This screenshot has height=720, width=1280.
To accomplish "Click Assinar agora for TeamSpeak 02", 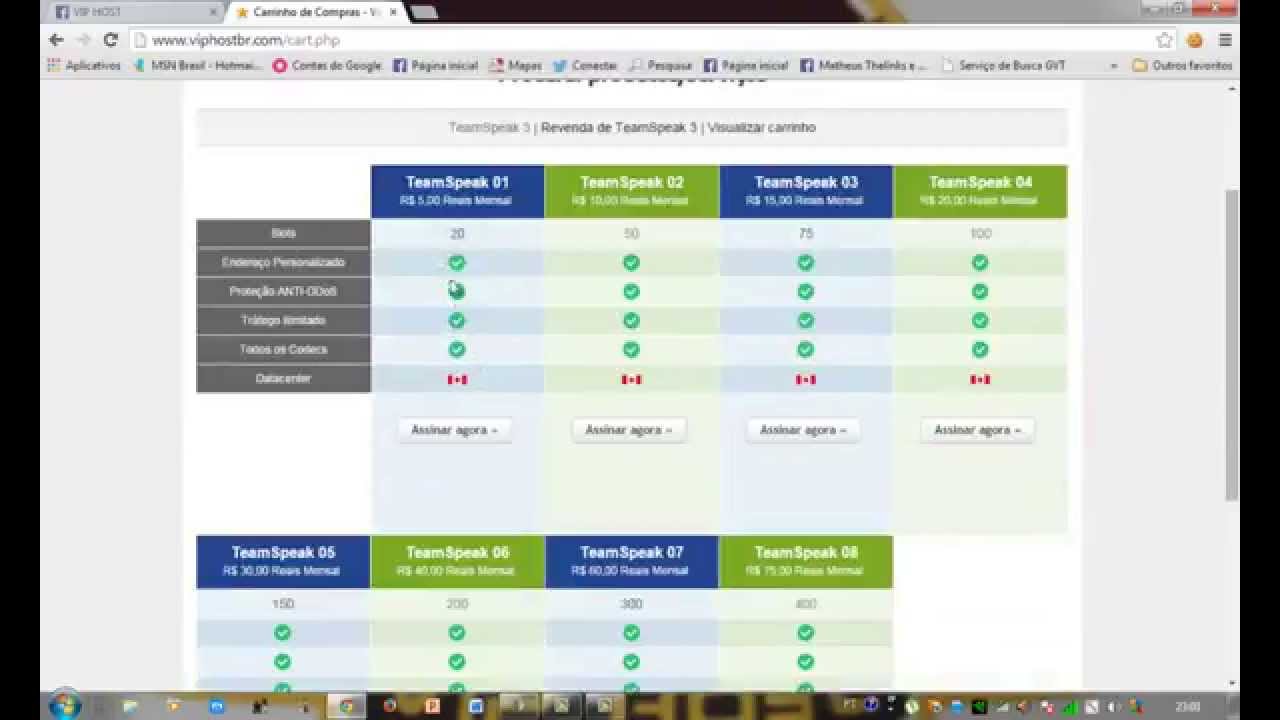I will tap(628, 430).
